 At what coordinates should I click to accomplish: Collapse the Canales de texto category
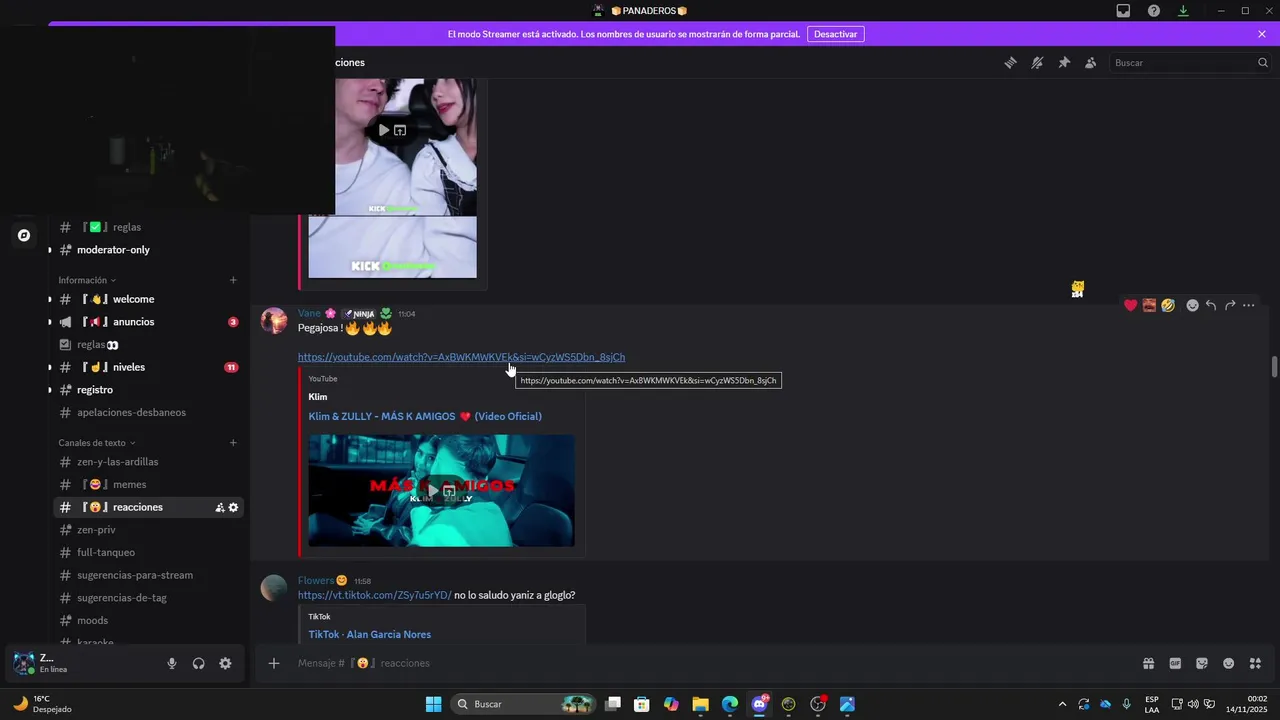97,443
